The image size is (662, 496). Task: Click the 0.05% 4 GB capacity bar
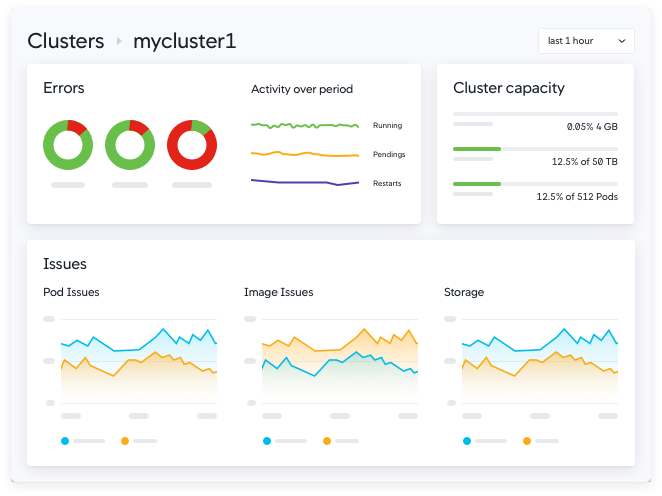pyautogui.click(x=535, y=114)
